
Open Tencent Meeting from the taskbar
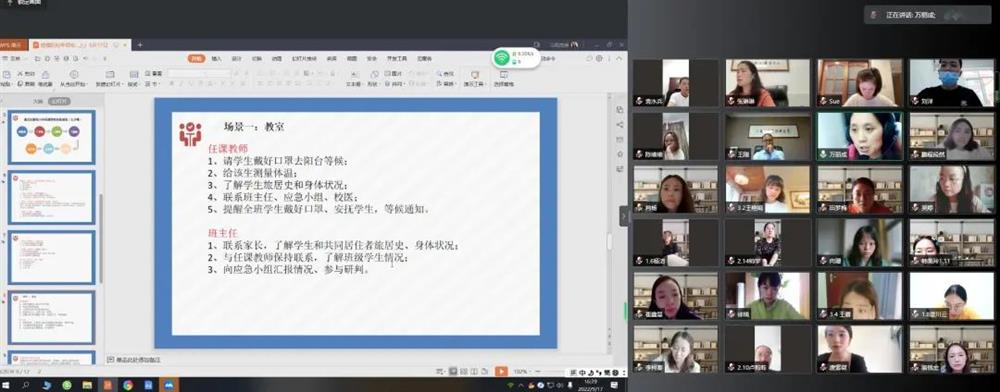coord(168,385)
